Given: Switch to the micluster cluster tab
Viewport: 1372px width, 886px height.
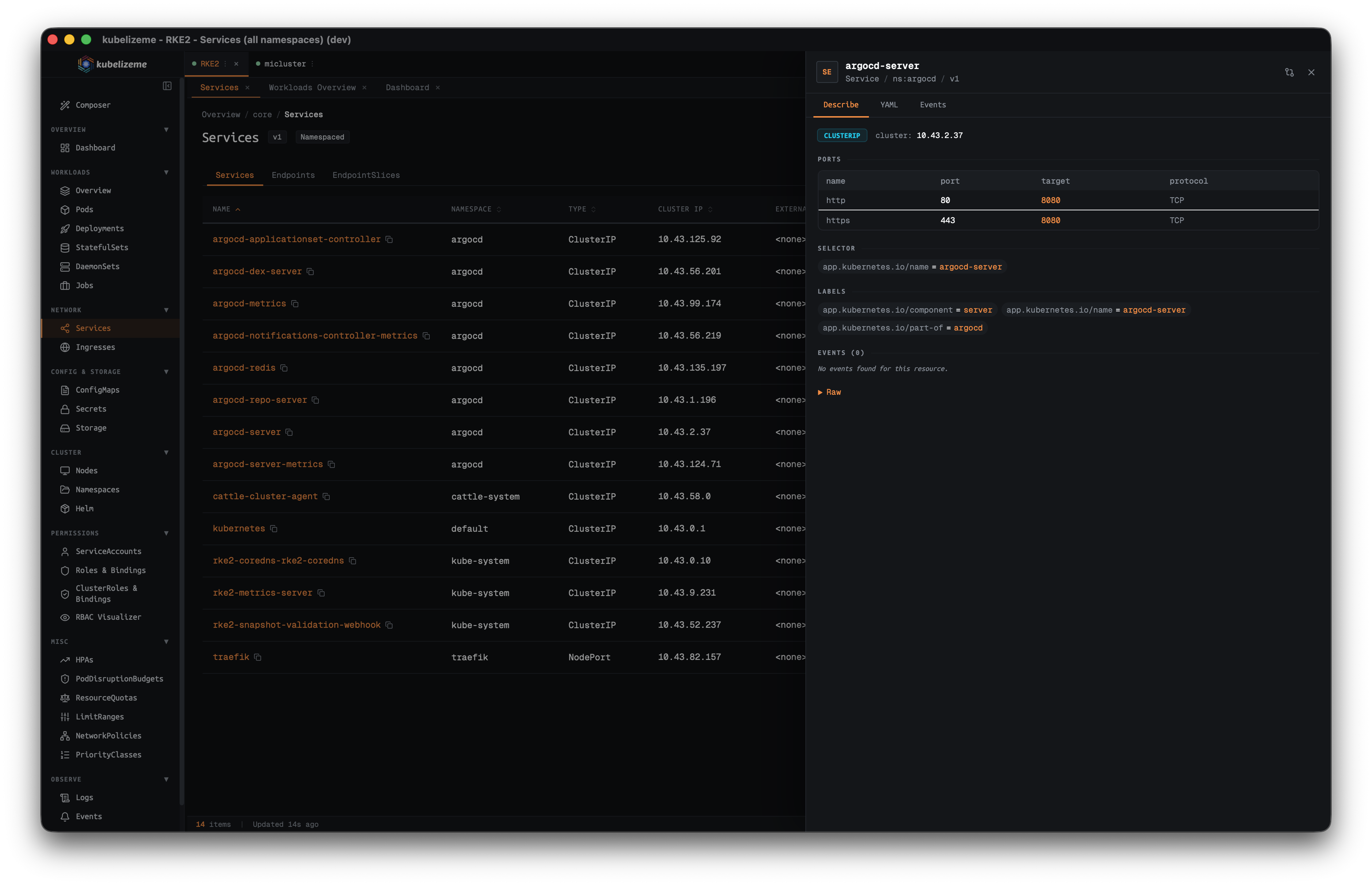Looking at the screenshot, I should (x=285, y=64).
